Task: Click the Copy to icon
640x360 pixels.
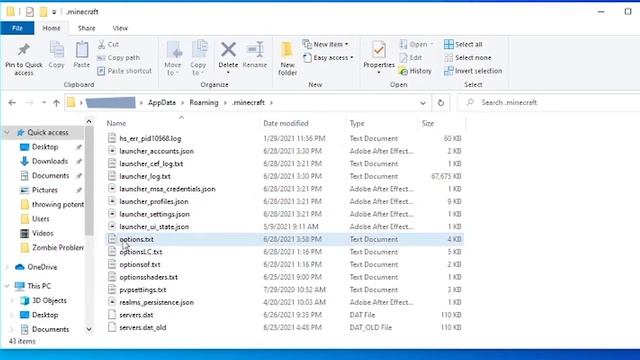Action: [x=199, y=50]
